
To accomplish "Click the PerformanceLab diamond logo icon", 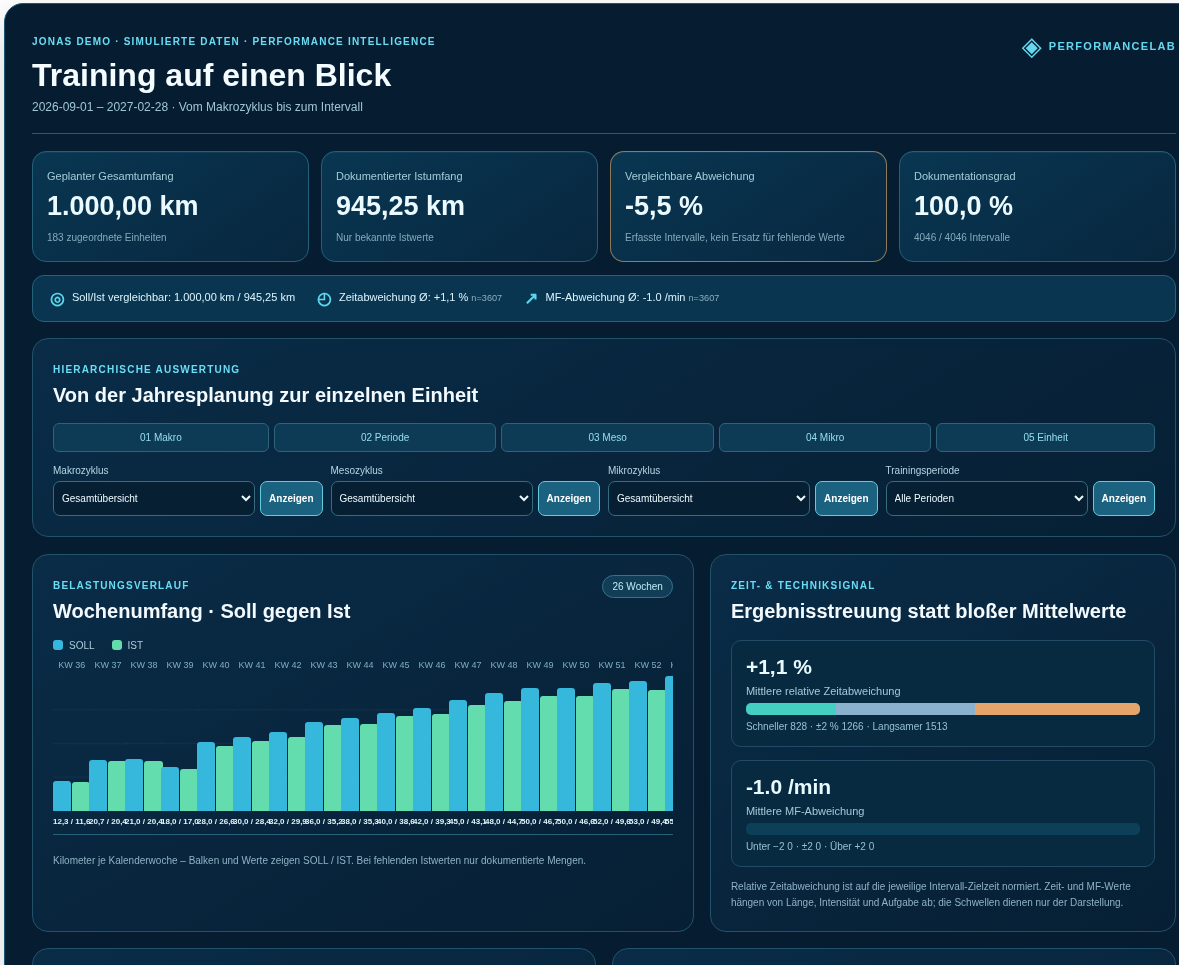I will (1032, 47).
